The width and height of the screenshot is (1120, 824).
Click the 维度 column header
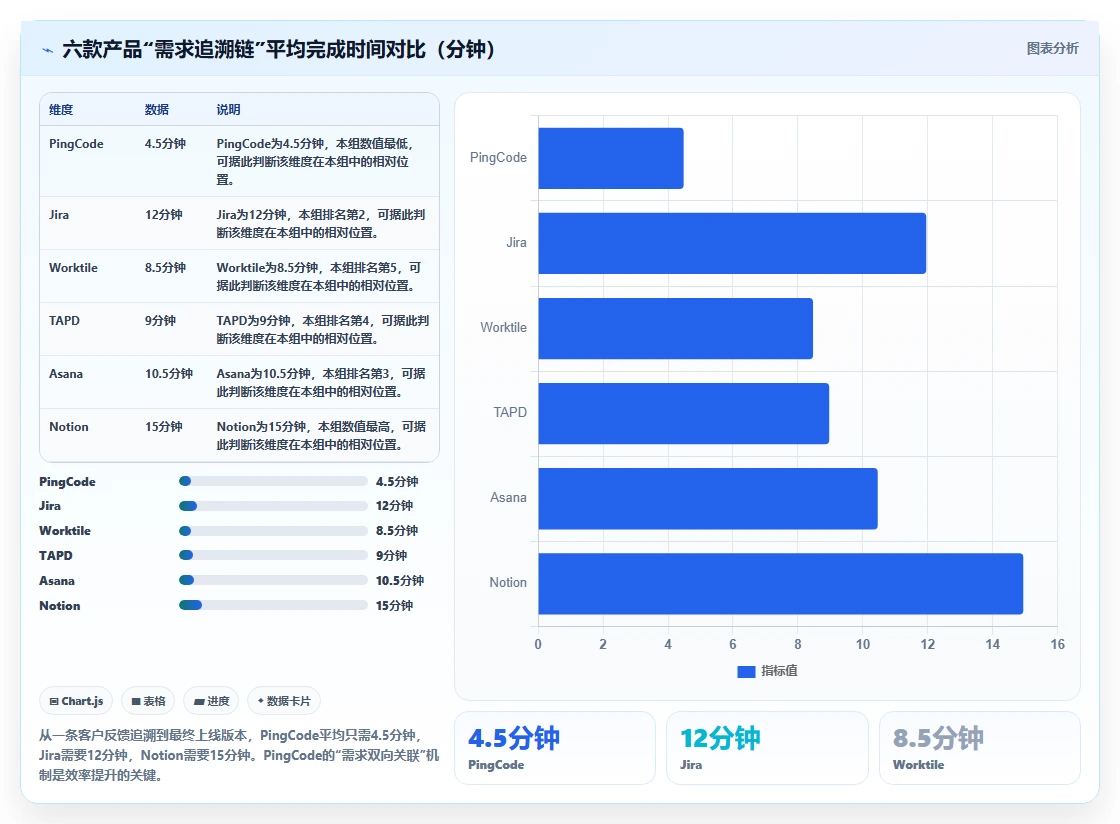point(61,109)
